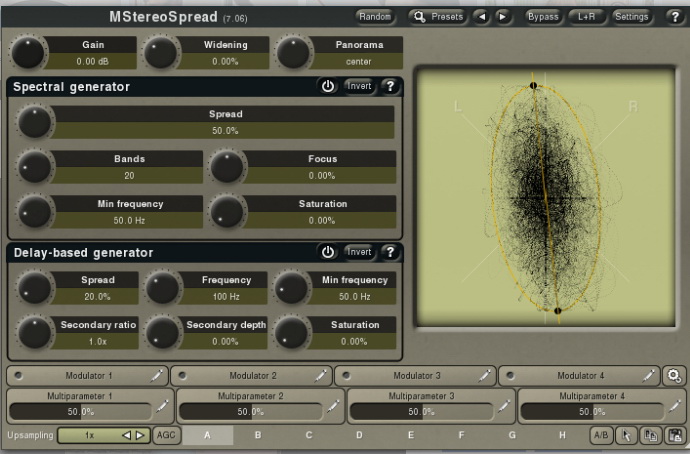Click the Multiparameter 2 slider
This screenshot has height=454, width=690.
coord(251,412)
